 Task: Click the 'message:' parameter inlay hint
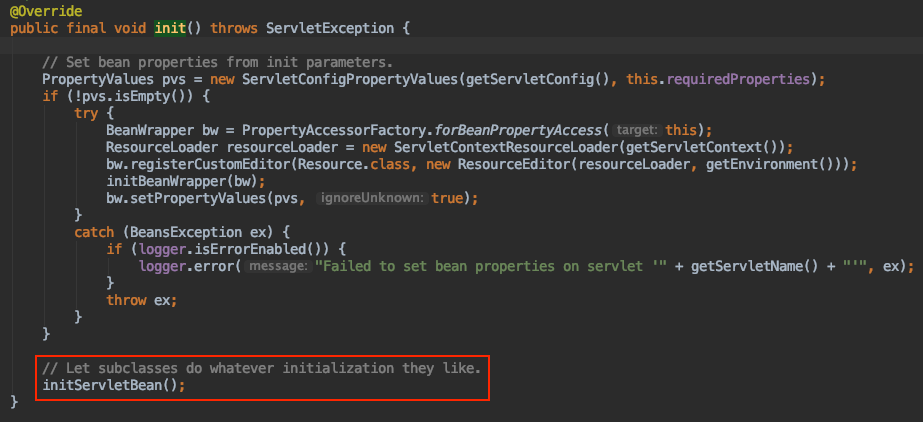click(278, 267)
